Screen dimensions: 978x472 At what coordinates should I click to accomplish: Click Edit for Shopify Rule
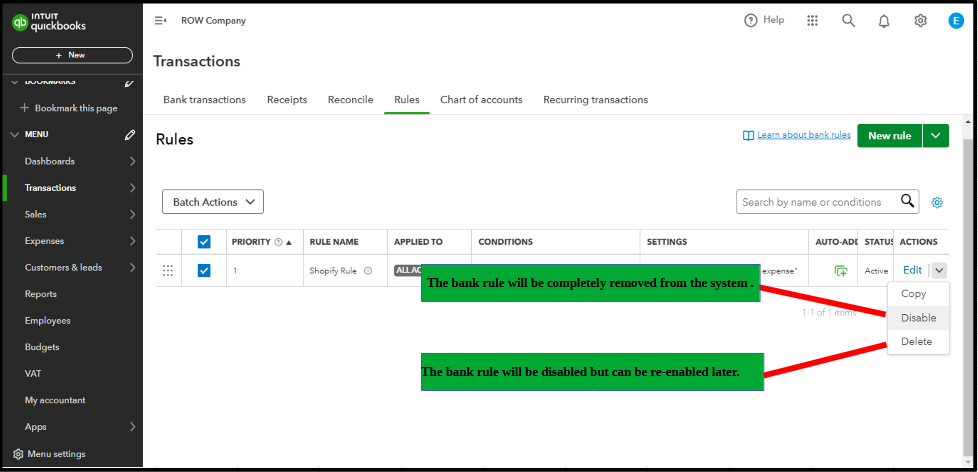click(913, 270)
